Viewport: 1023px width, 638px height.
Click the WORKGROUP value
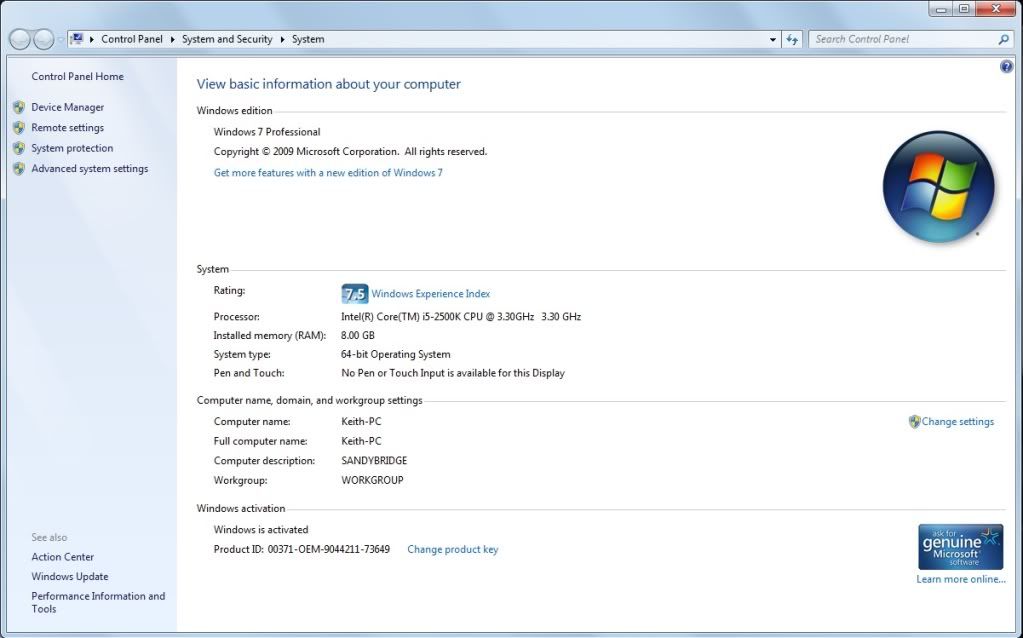tap(373, 480)
